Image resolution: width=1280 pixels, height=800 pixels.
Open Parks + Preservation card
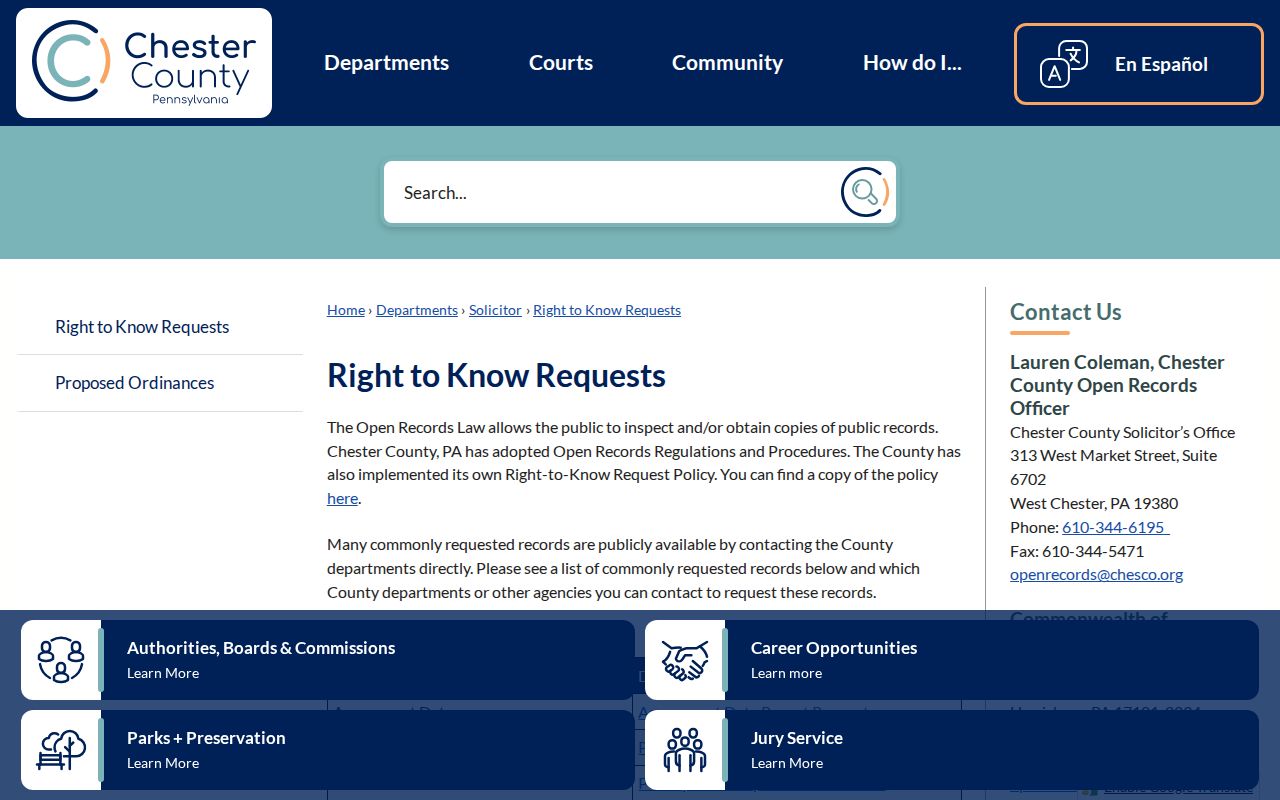tap(328, 750)
